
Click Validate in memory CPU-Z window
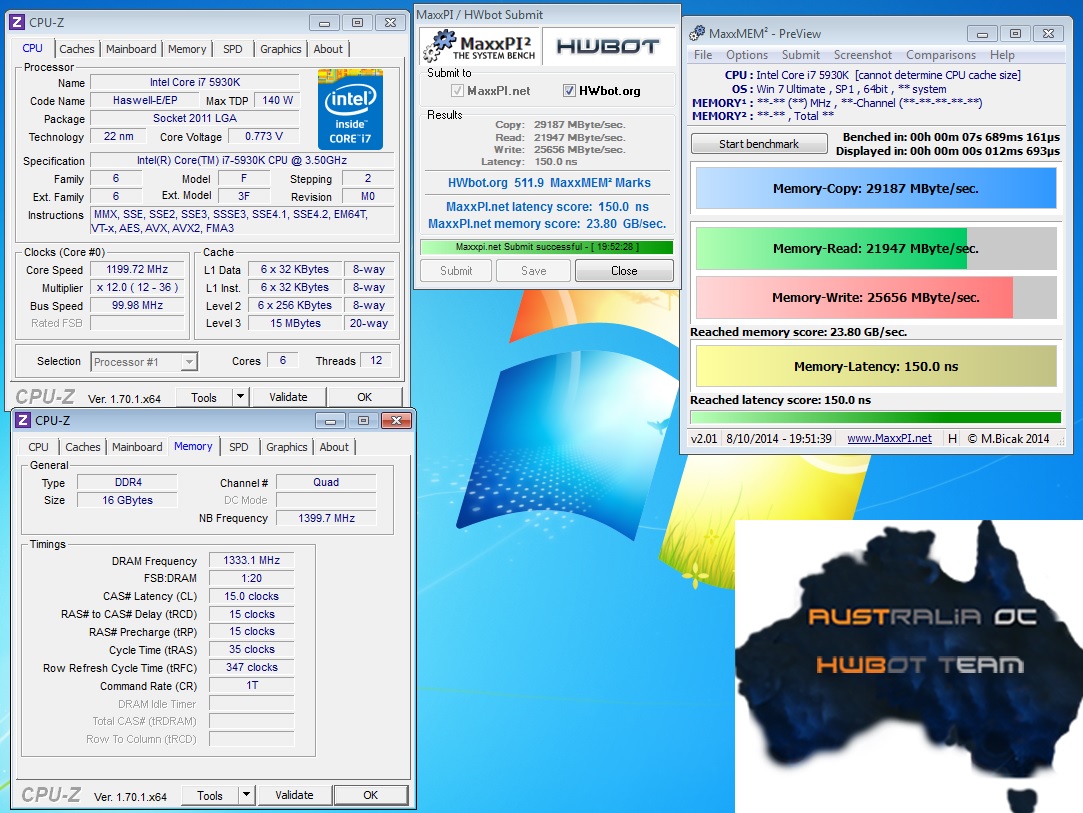point(294,795)
